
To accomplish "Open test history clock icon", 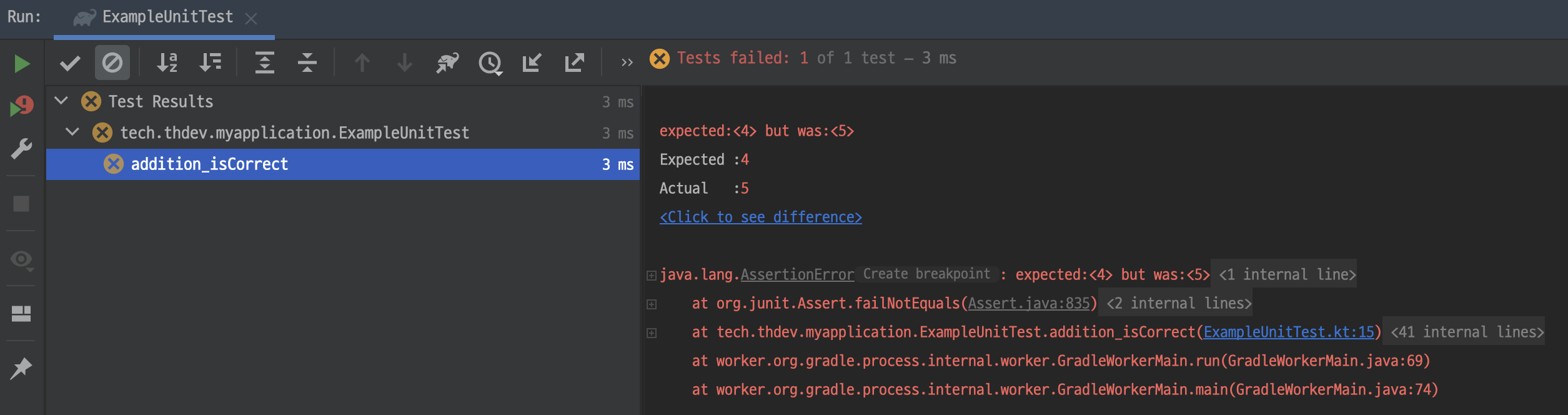I will coord(490,62).
